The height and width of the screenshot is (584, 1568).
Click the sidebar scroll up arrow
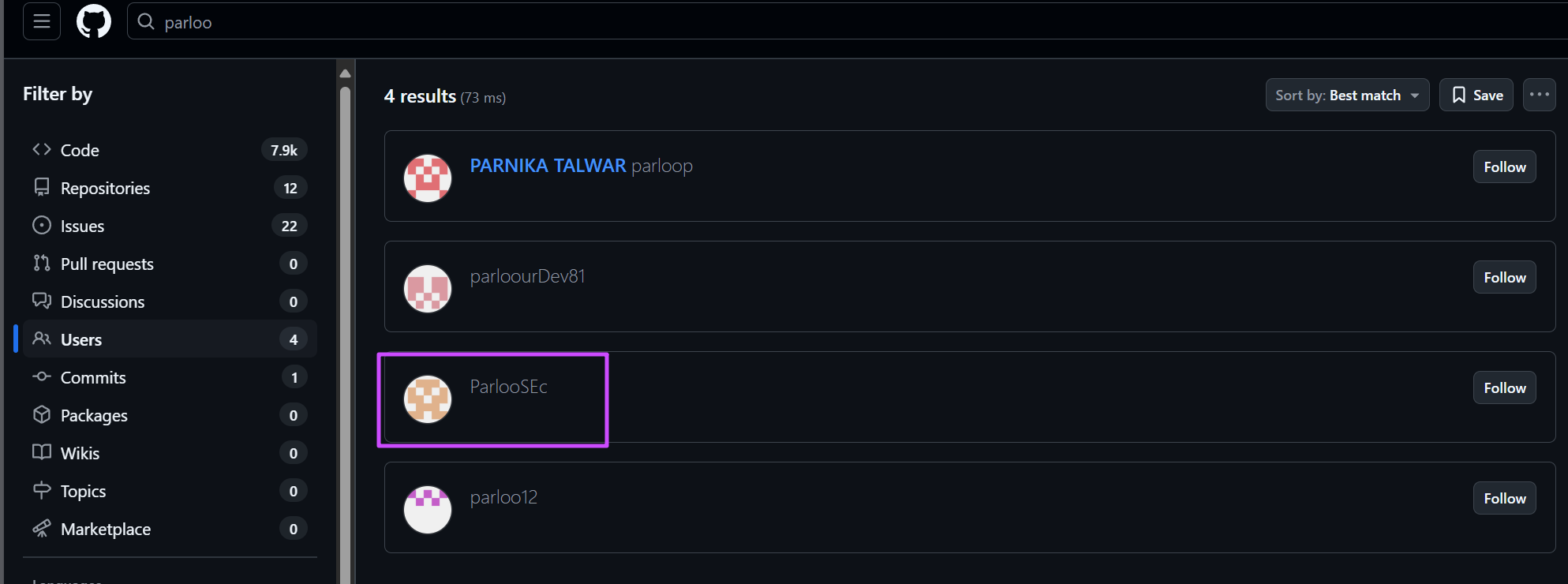click(x=345, y=73)
